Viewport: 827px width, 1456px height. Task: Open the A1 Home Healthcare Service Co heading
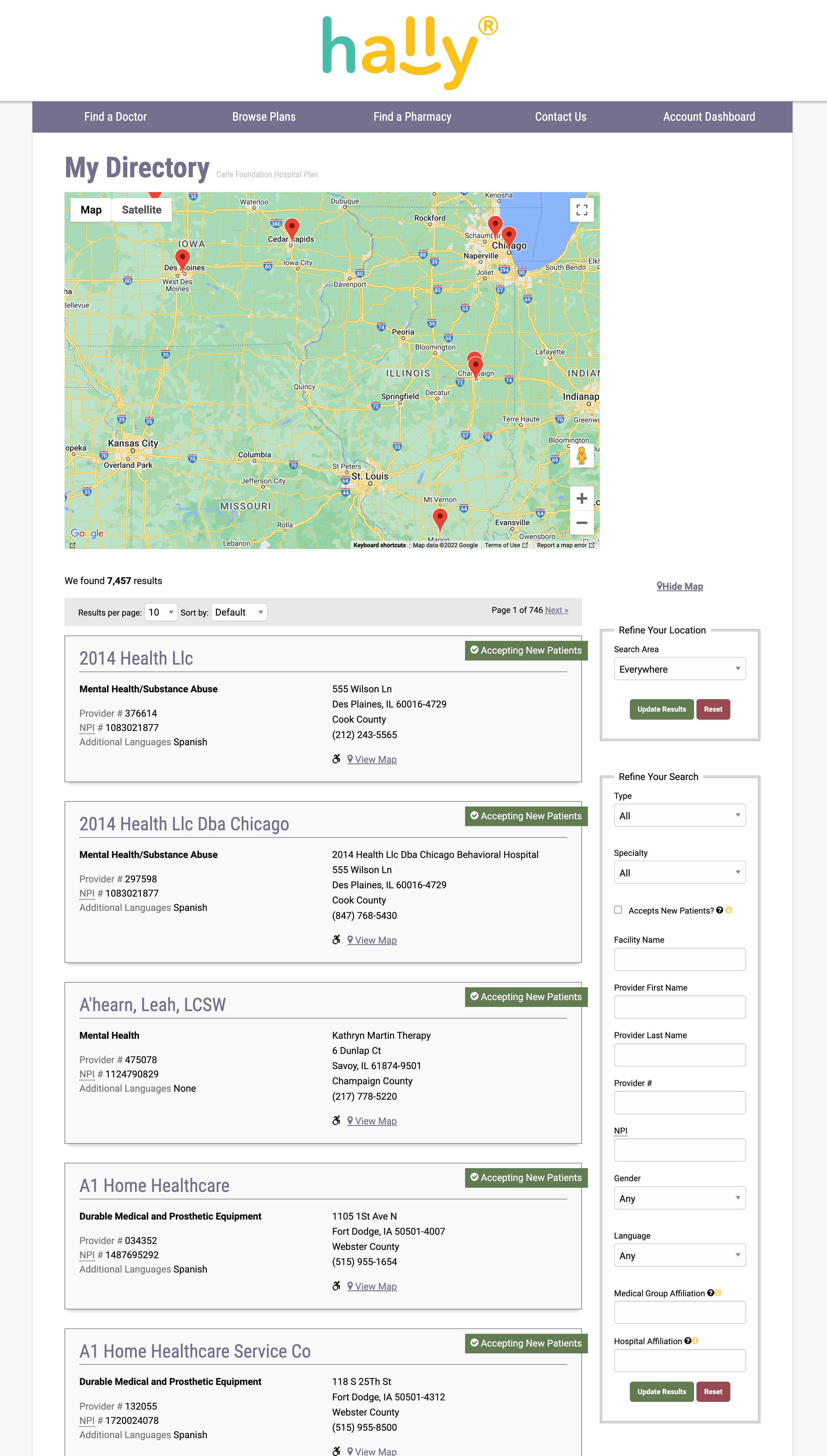point(195,1352)
